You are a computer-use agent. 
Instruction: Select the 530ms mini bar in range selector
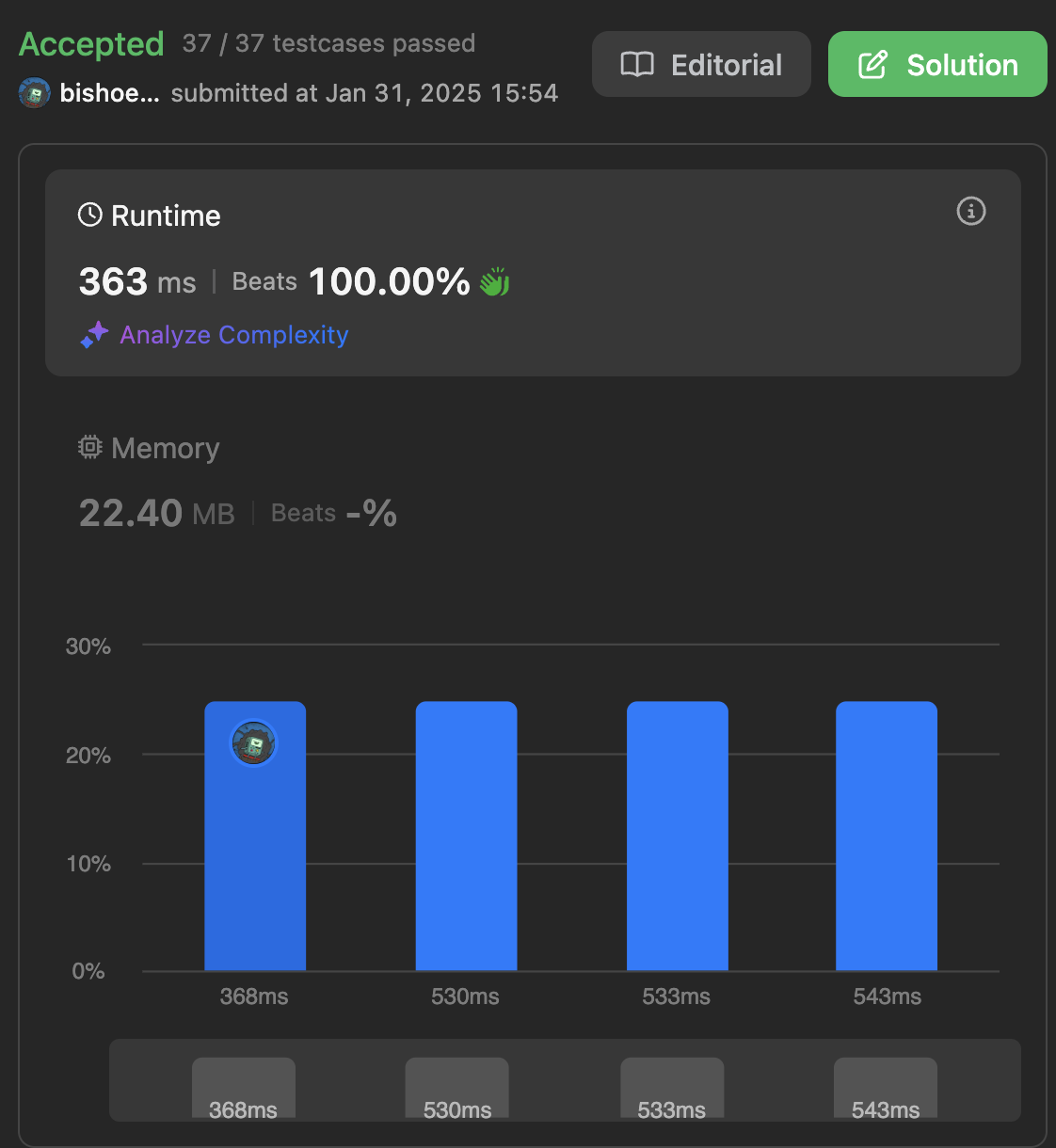click(x=457, y=1088)
